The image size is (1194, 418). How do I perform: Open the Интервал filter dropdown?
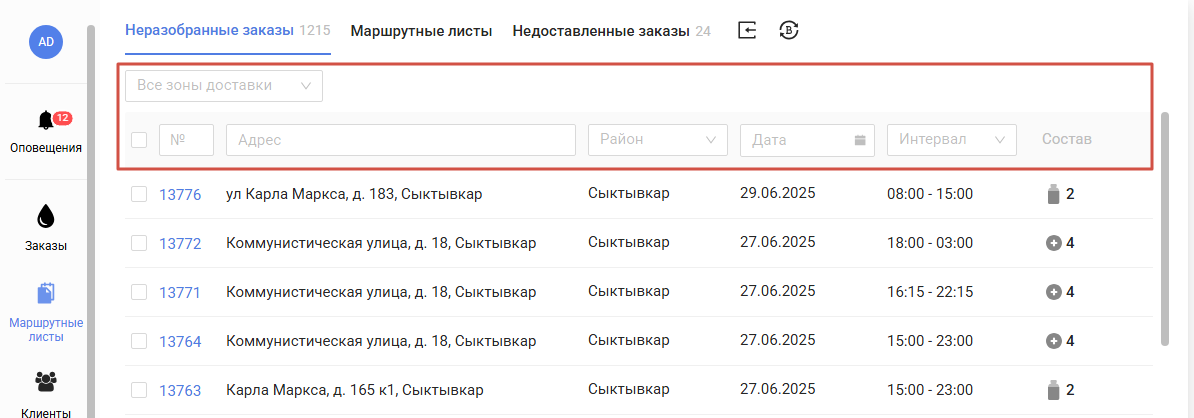[x=952, y=140]
